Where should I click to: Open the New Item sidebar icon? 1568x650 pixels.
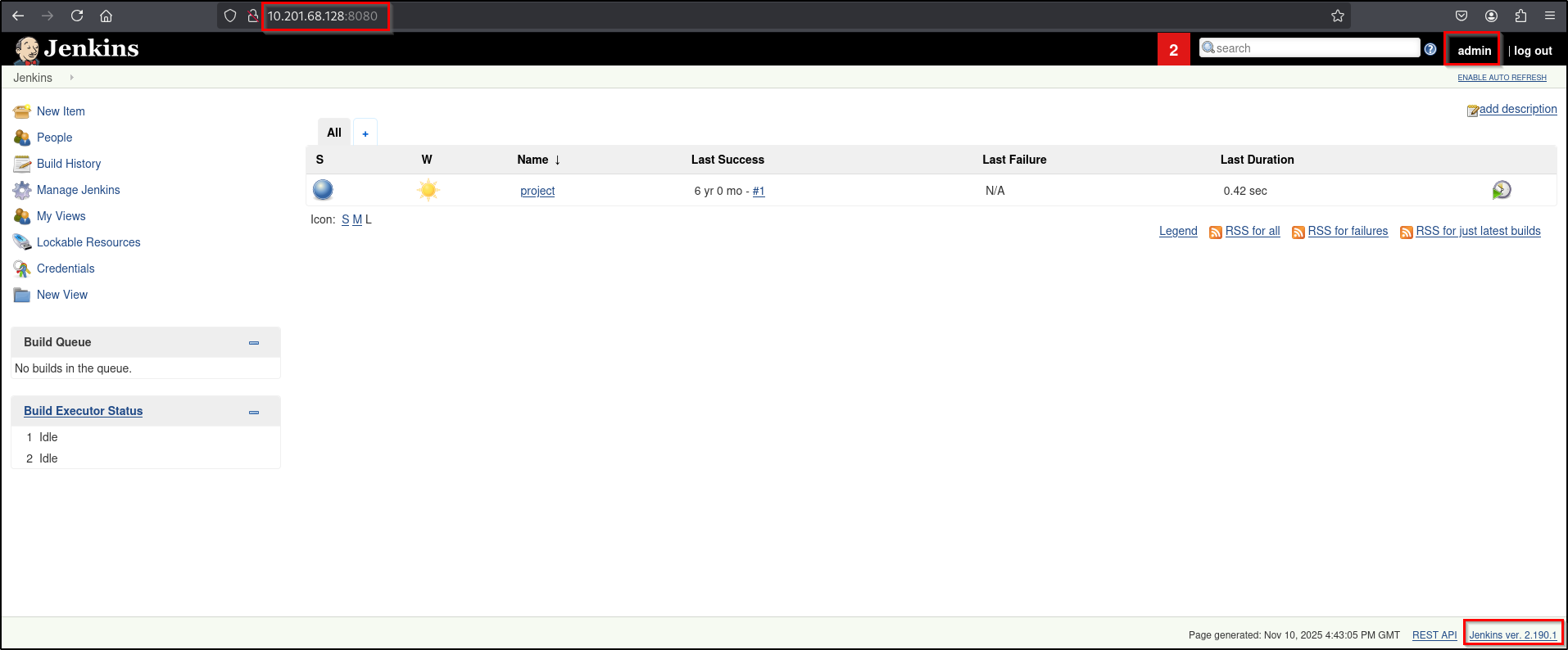22,111
